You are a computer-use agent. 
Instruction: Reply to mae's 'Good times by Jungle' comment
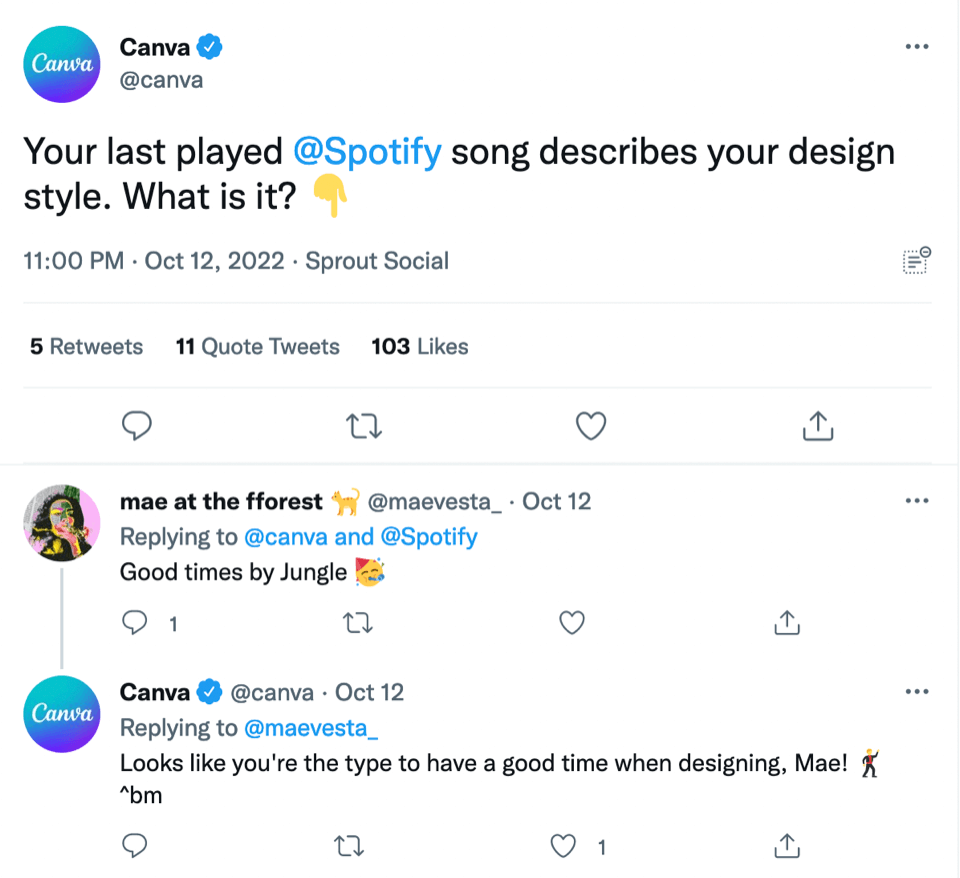coord(135,622)
